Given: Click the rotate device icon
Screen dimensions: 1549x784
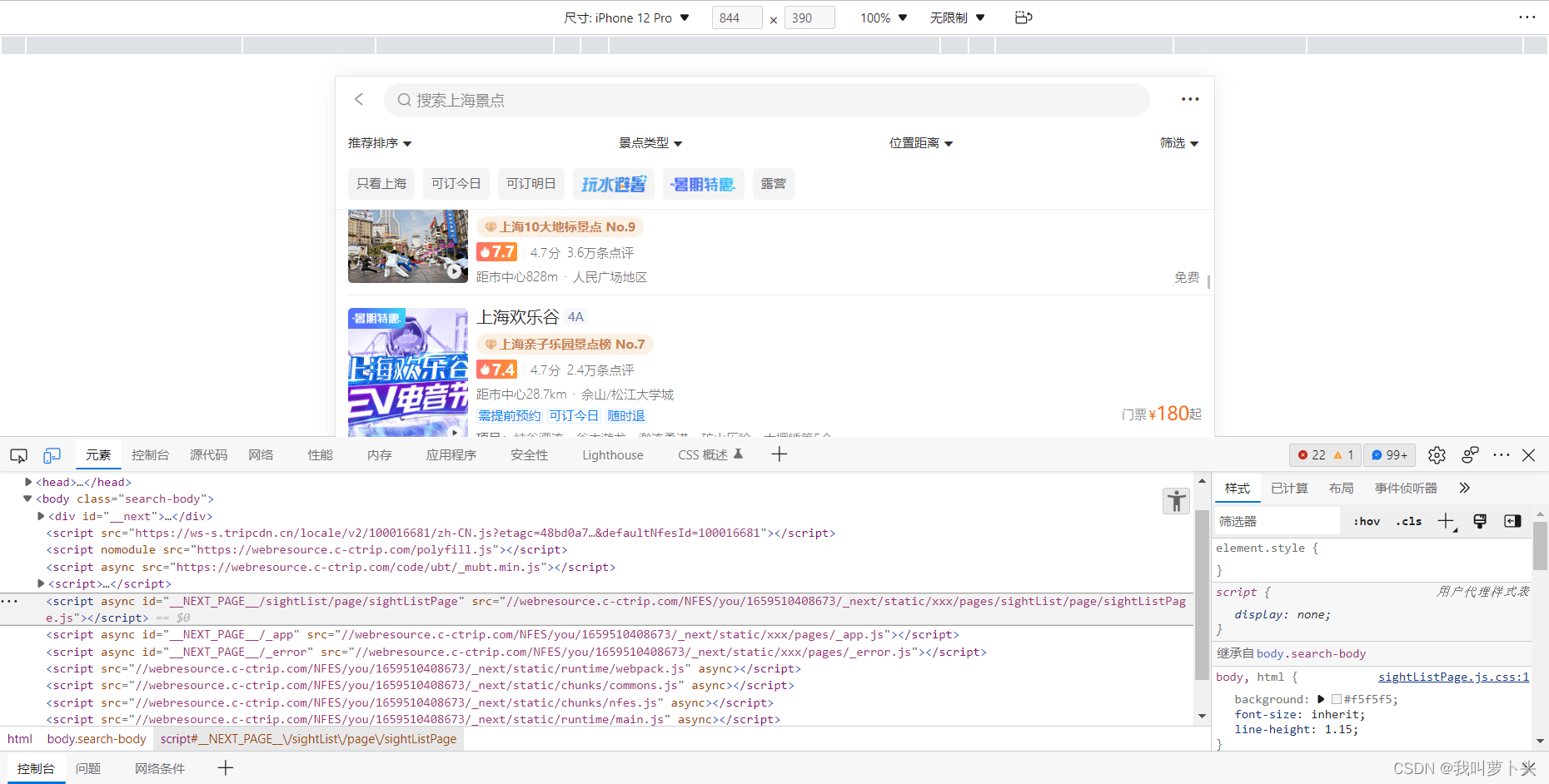Looking at the screenshot, I should pos(1024,17).
